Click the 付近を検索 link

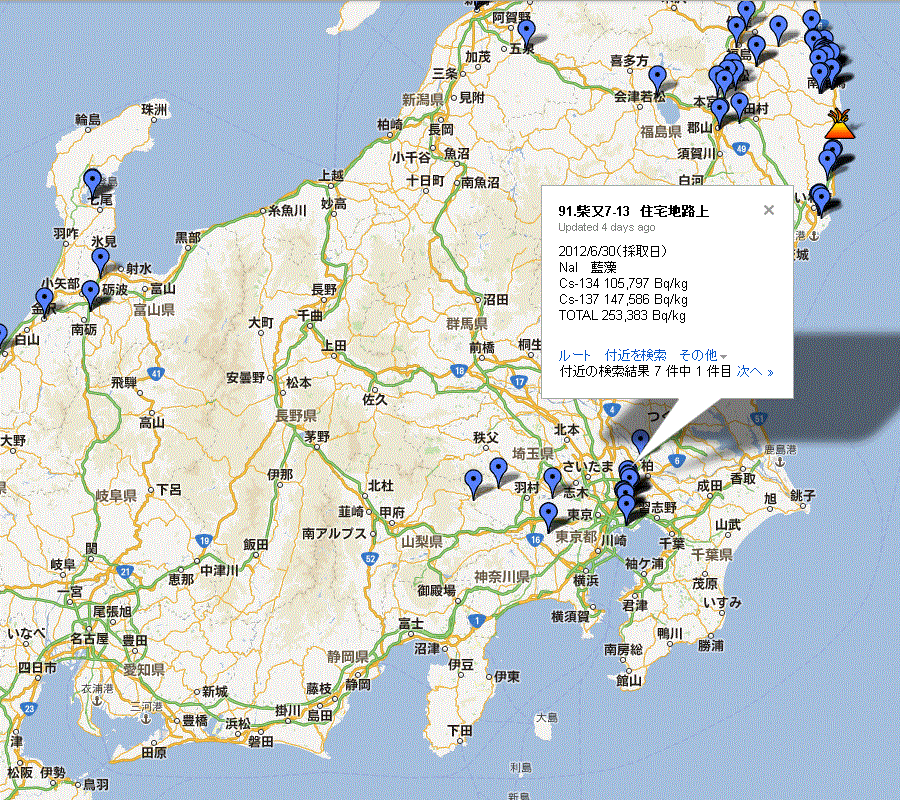(635, 355)
